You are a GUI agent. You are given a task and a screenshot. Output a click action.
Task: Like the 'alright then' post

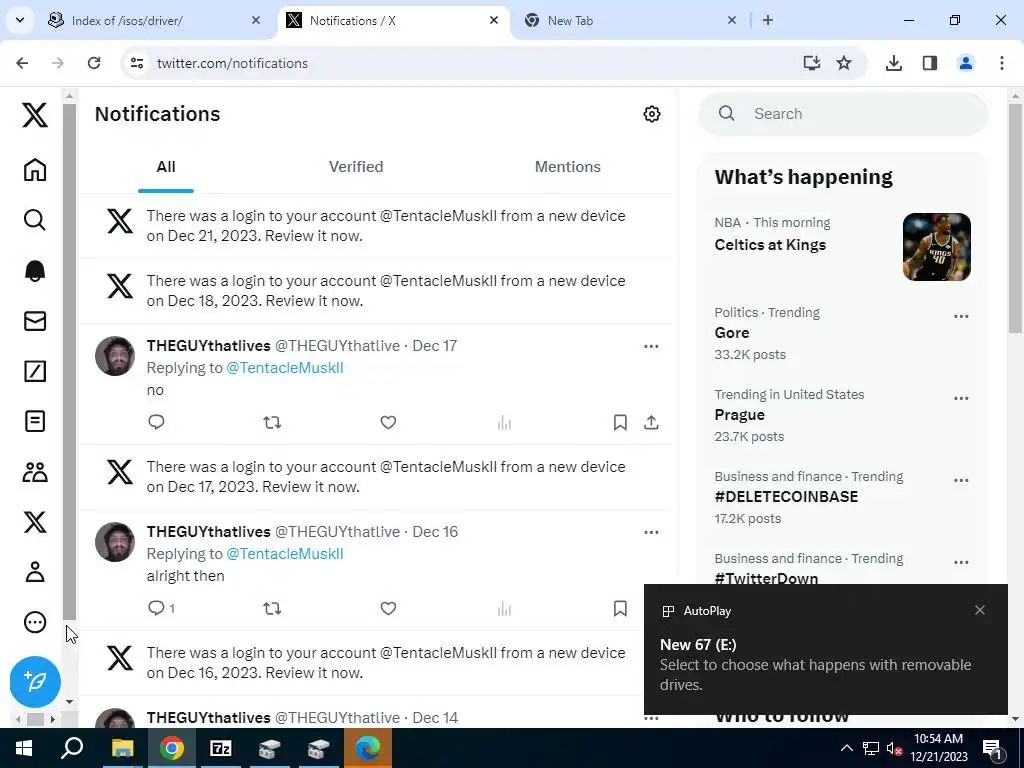click(388, 609)
